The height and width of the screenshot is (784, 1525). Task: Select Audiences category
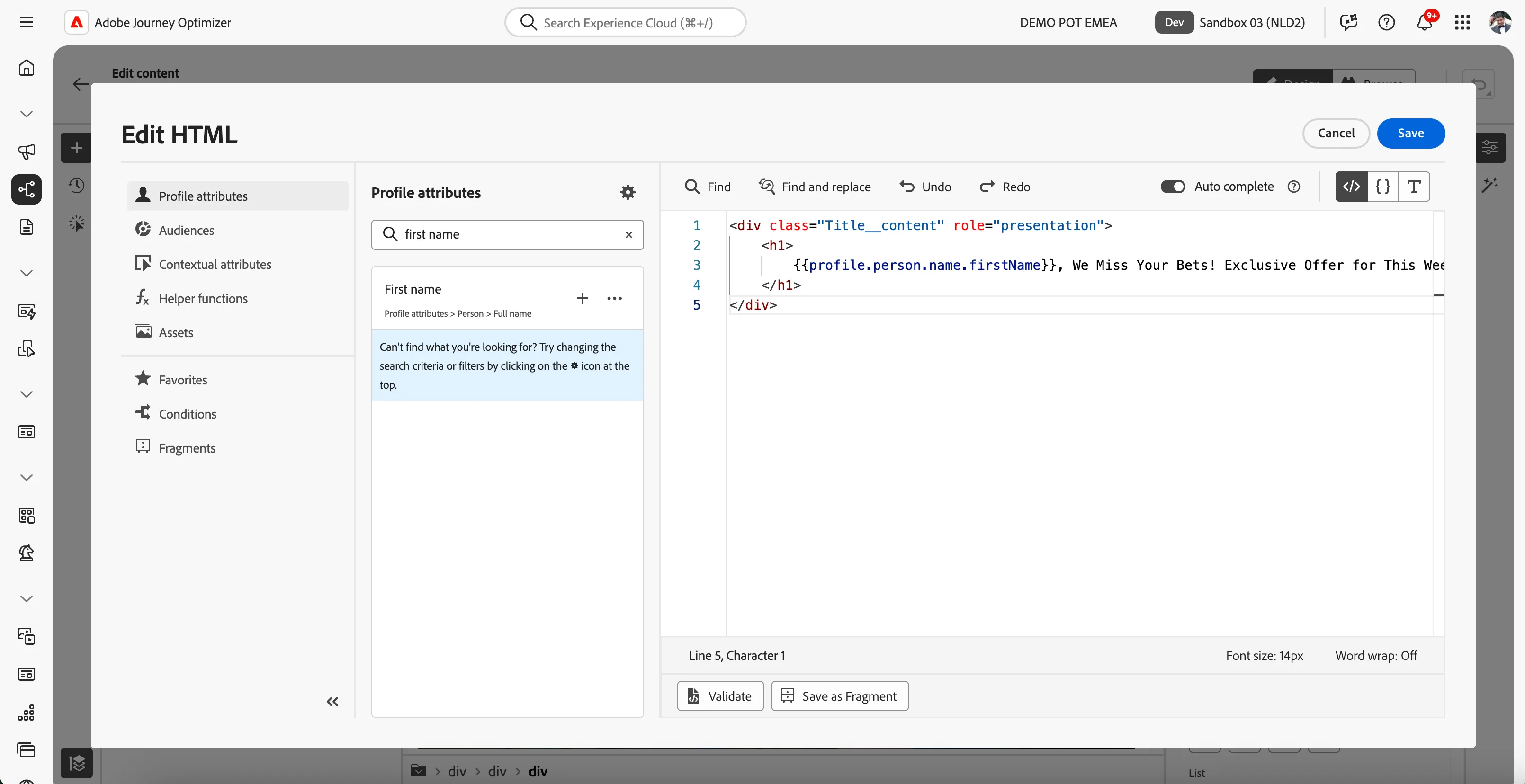237,230
